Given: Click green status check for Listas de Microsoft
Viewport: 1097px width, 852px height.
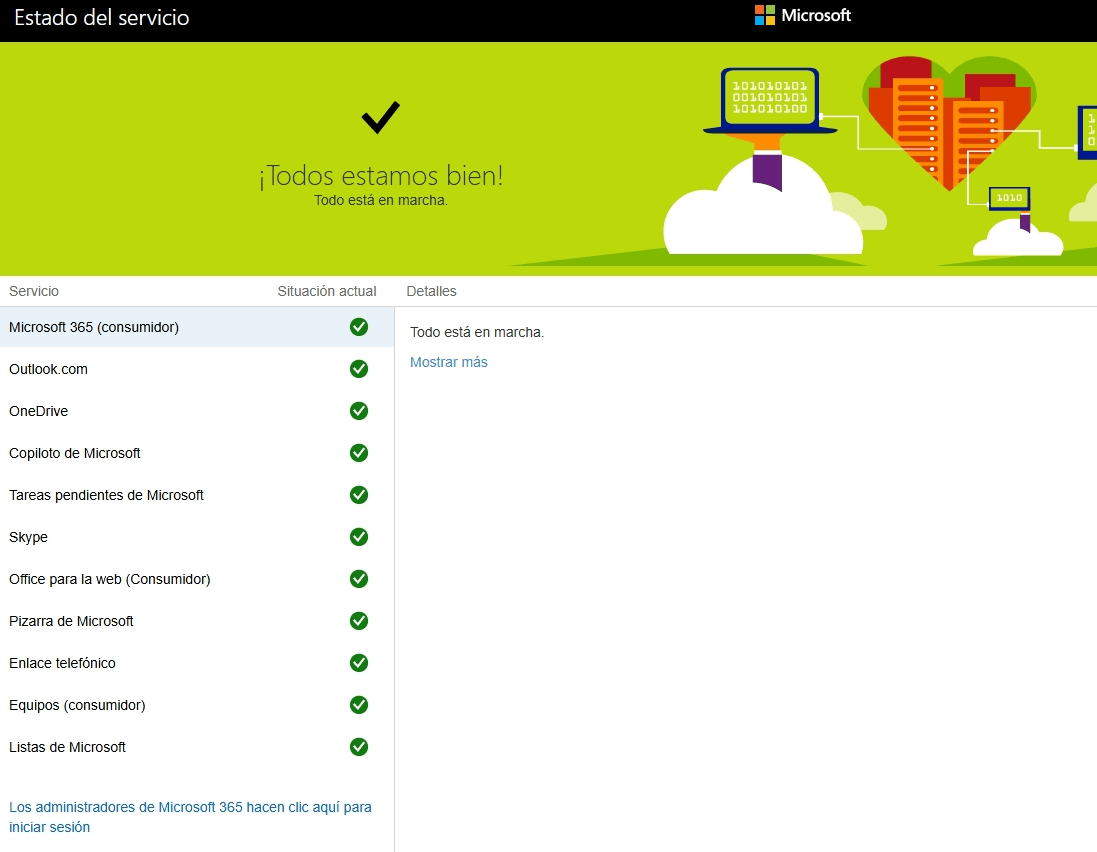Looking at the screenshot, I should pos(359,746).
